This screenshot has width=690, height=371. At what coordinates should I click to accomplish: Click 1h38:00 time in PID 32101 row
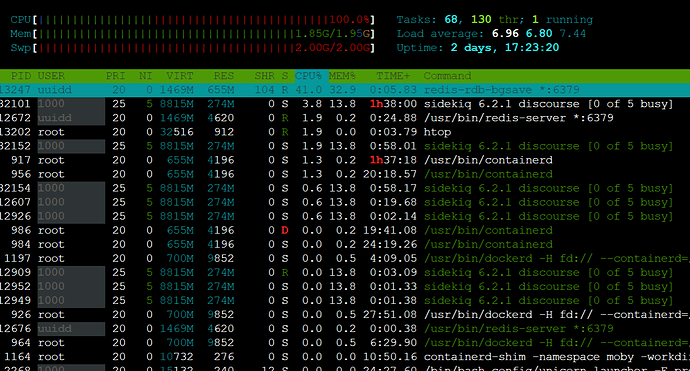(x=393, y=104)
